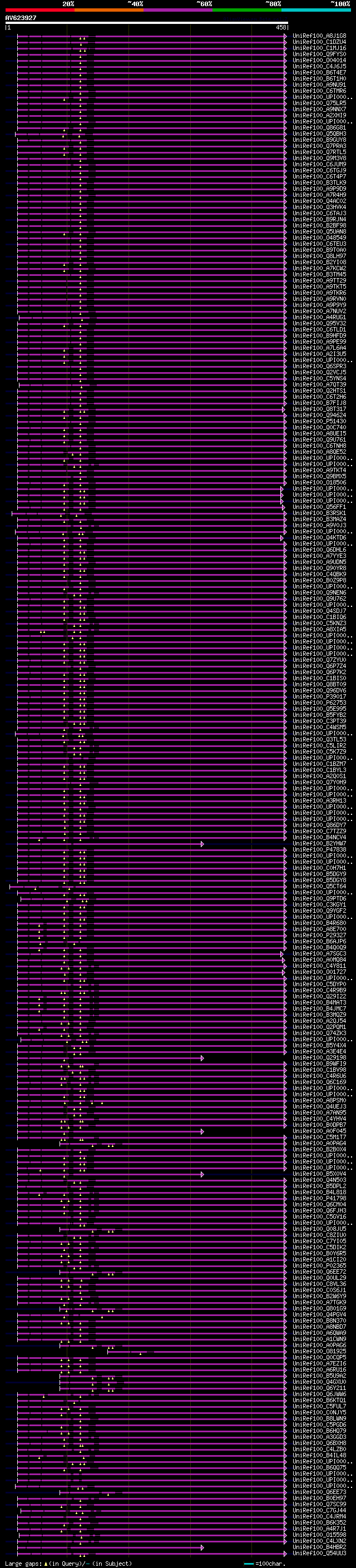Open hit UniRef100_O04014
The width and height of the screenshot is (356, 1568).
319,60
